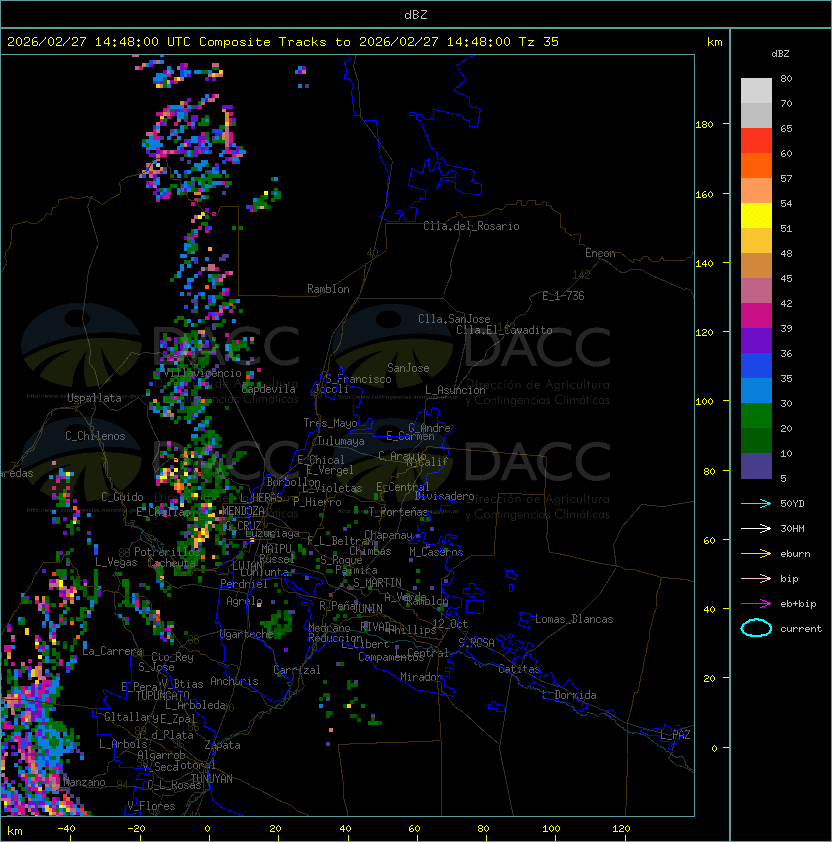
Task: Click the pink bip arrow icon
Action: click(756, 579)
